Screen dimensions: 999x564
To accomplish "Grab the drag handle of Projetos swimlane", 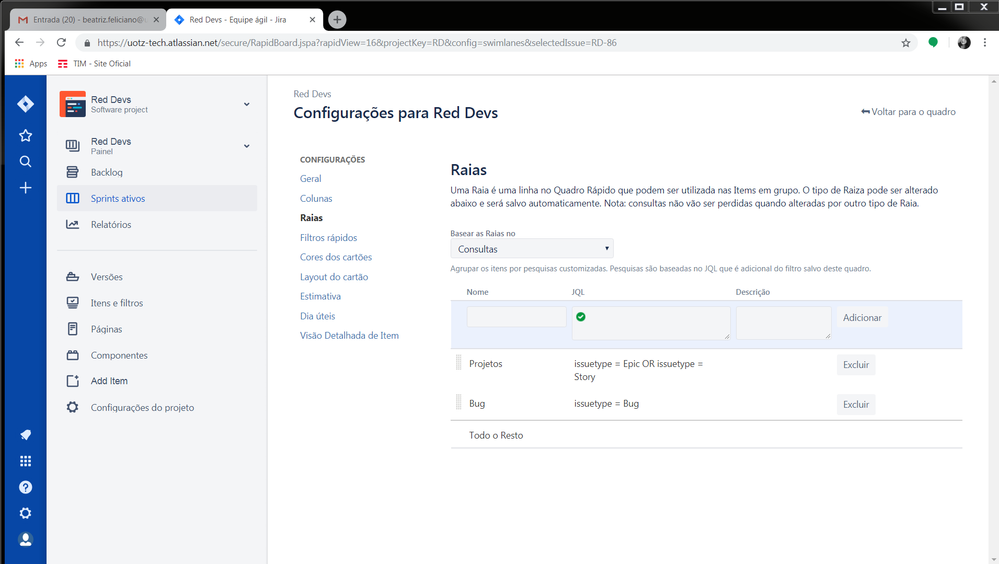I will coord(458,363).
